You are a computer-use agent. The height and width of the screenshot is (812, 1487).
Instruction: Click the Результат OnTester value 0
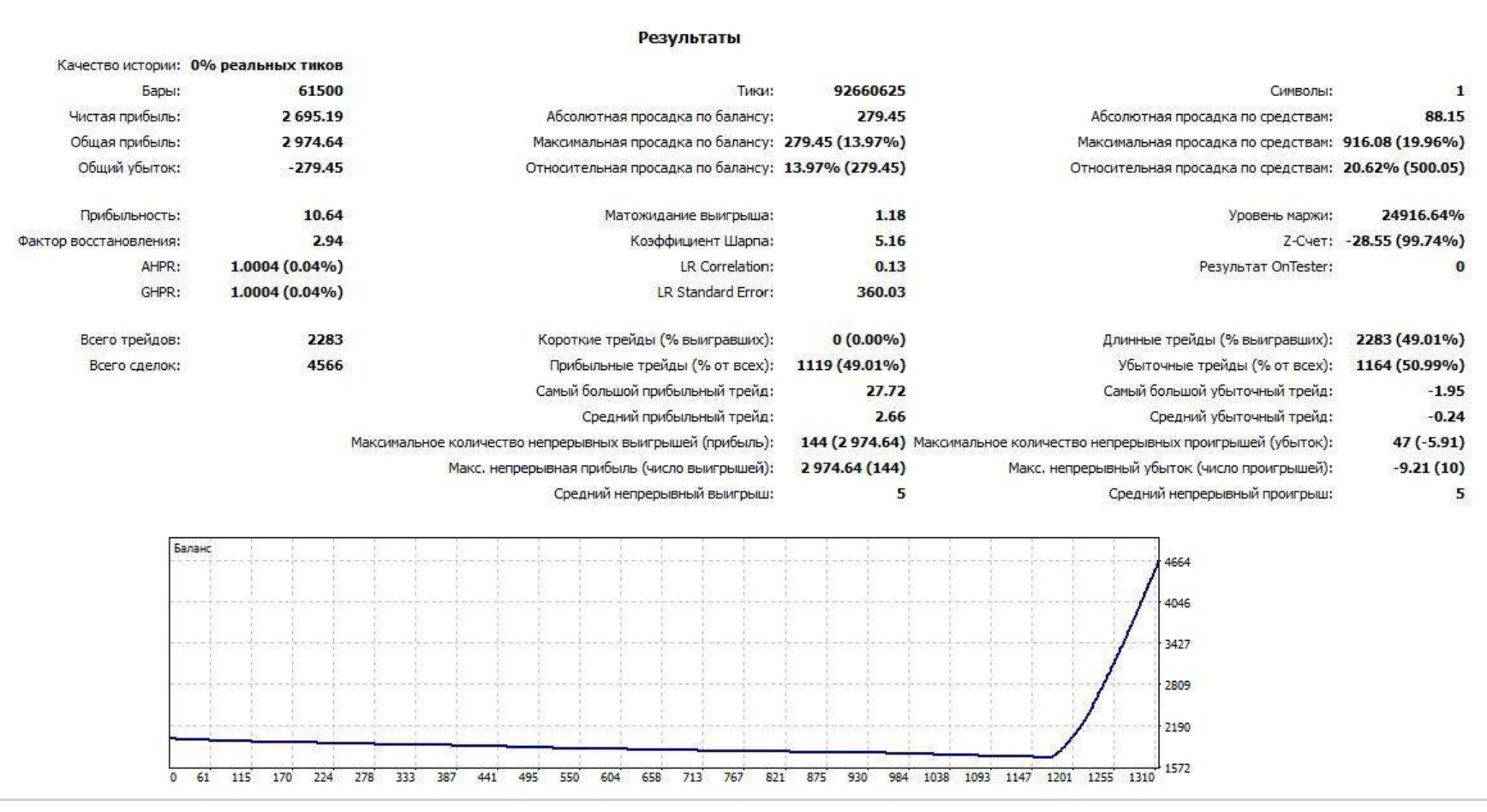coord(1460,266)
